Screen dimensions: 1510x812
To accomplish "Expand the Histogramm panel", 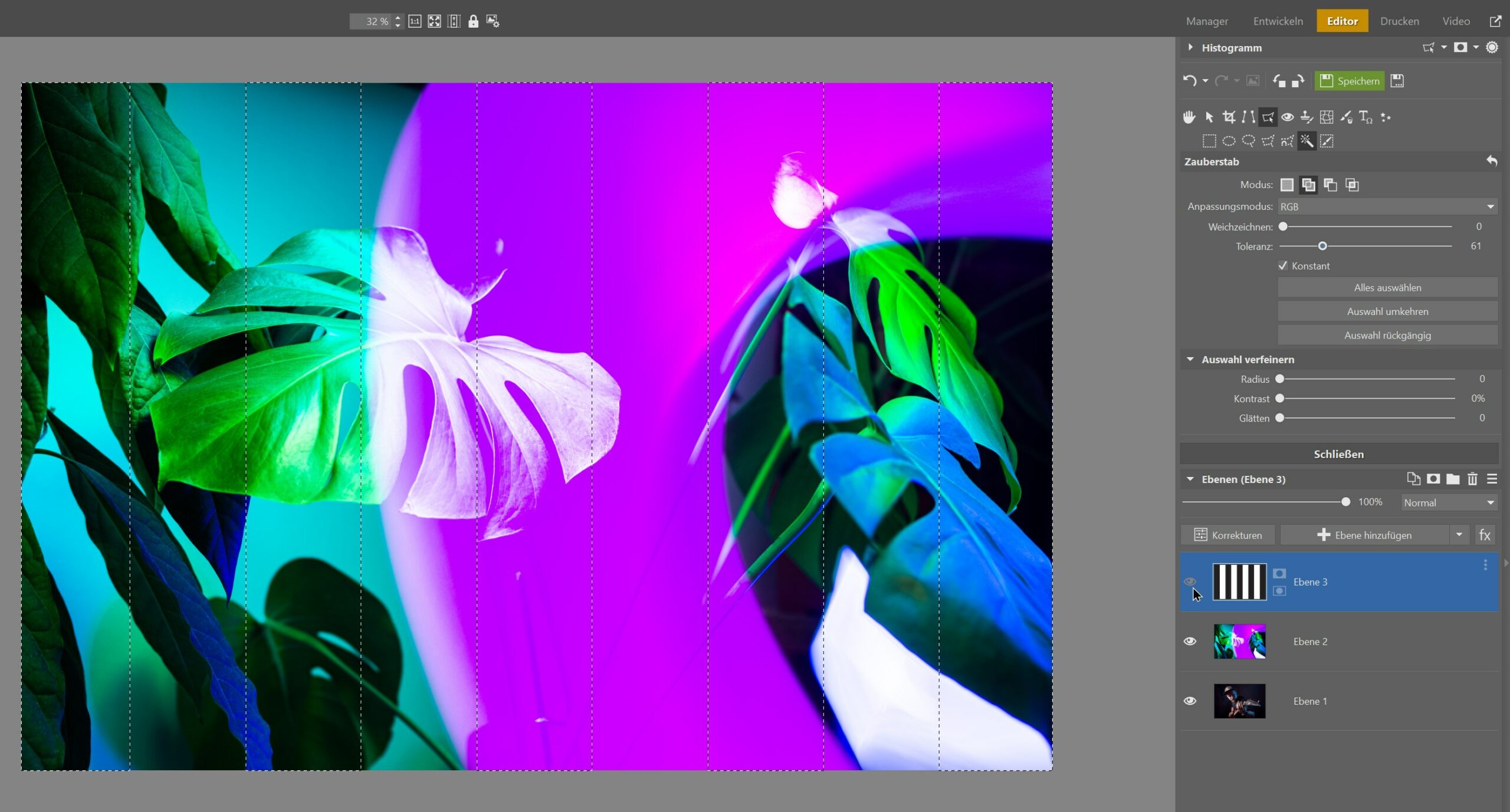I will click(x=1190, y=47).
